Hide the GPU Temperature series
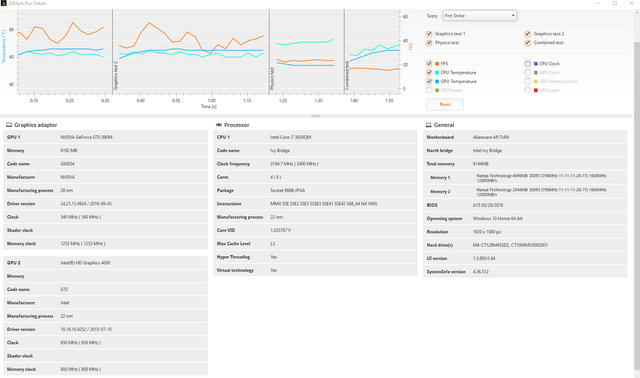The image size is (640, 378). 429,82
